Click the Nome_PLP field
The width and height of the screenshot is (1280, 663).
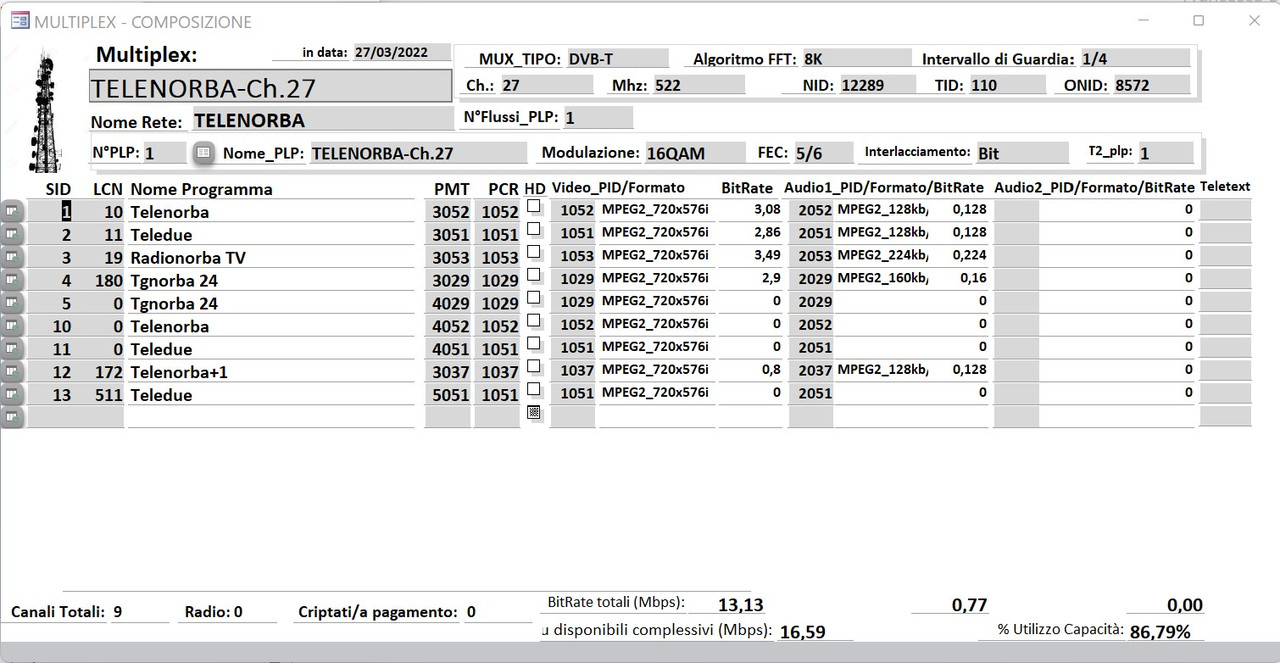[418, 153]
